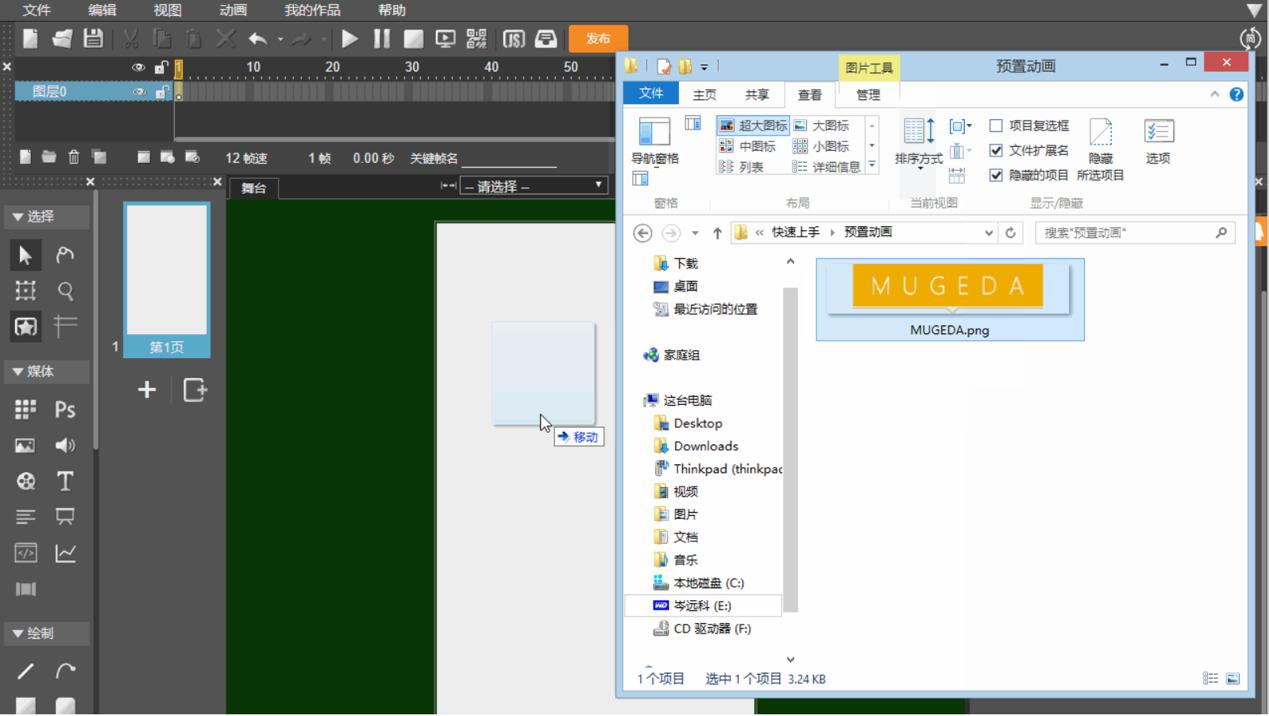Uncheck the 文件扩展名 checkbox
The image size is (1269, 716).
point(996,150)
